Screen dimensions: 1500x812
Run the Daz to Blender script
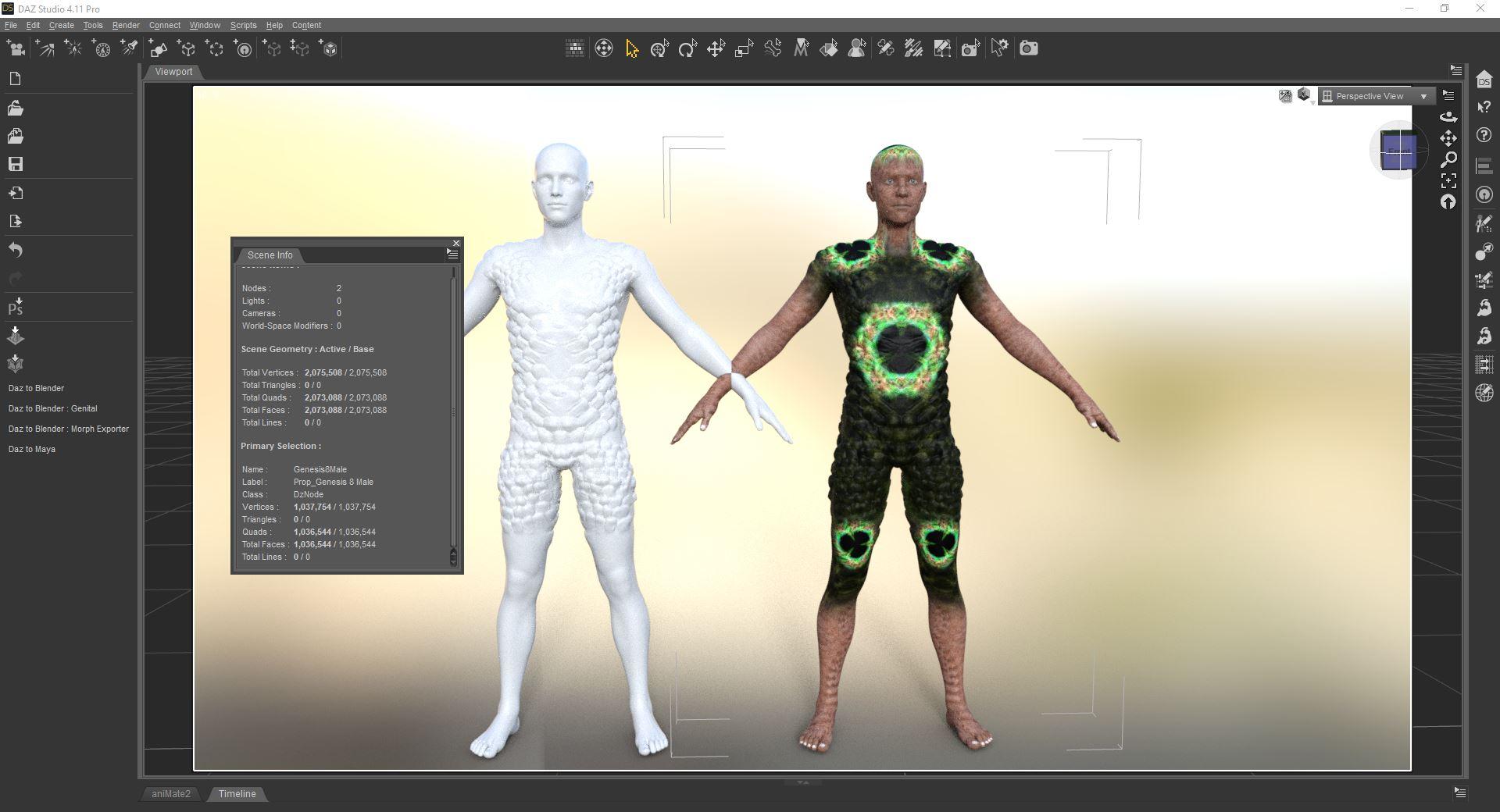click(x=36, y=388)
